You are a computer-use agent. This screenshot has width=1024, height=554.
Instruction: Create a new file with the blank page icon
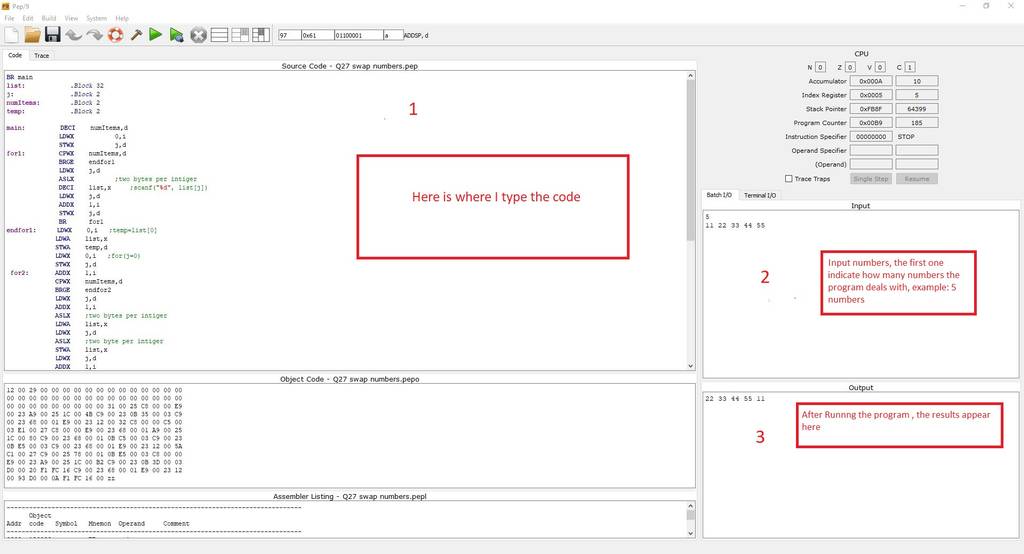(12, 35)
